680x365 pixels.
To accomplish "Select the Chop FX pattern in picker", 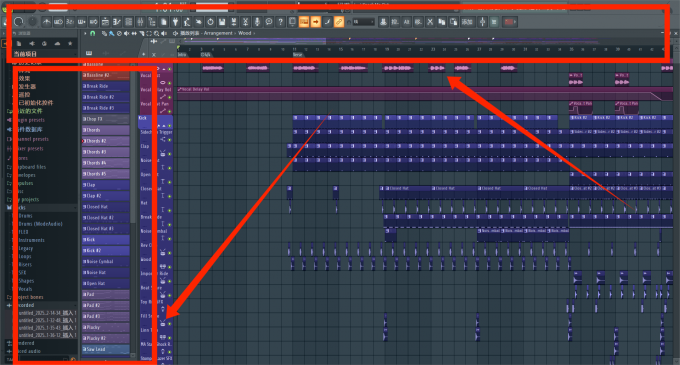I will (105, 119).
